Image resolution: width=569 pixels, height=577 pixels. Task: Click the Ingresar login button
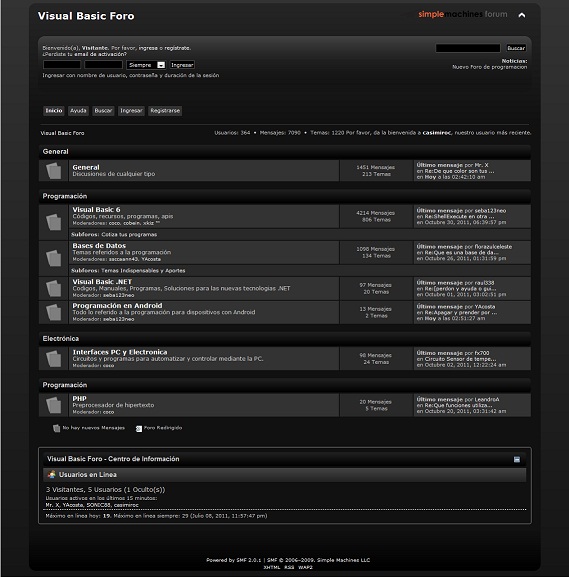point(182,65)
